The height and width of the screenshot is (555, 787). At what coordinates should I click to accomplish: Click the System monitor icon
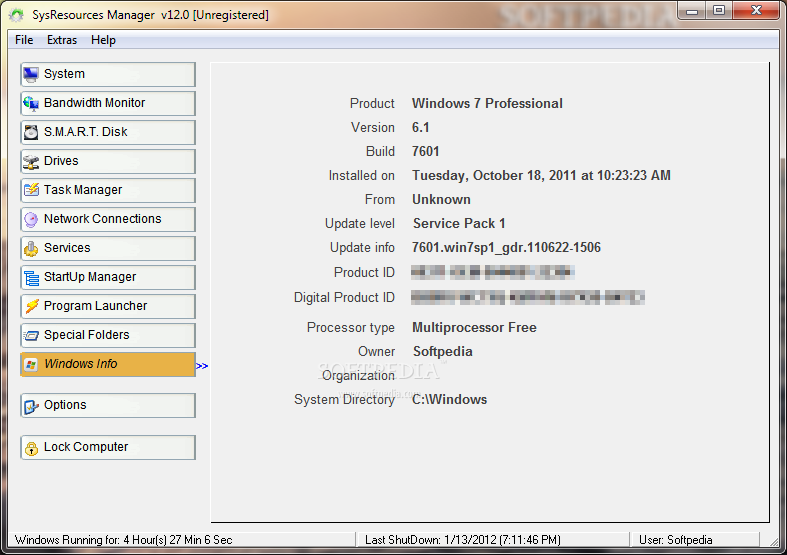31,75
